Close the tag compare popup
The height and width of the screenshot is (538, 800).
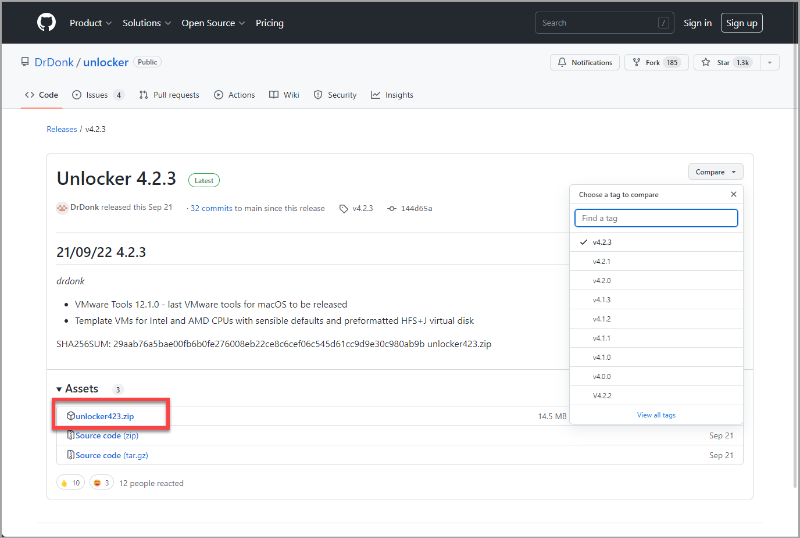[x=733, y=194]
